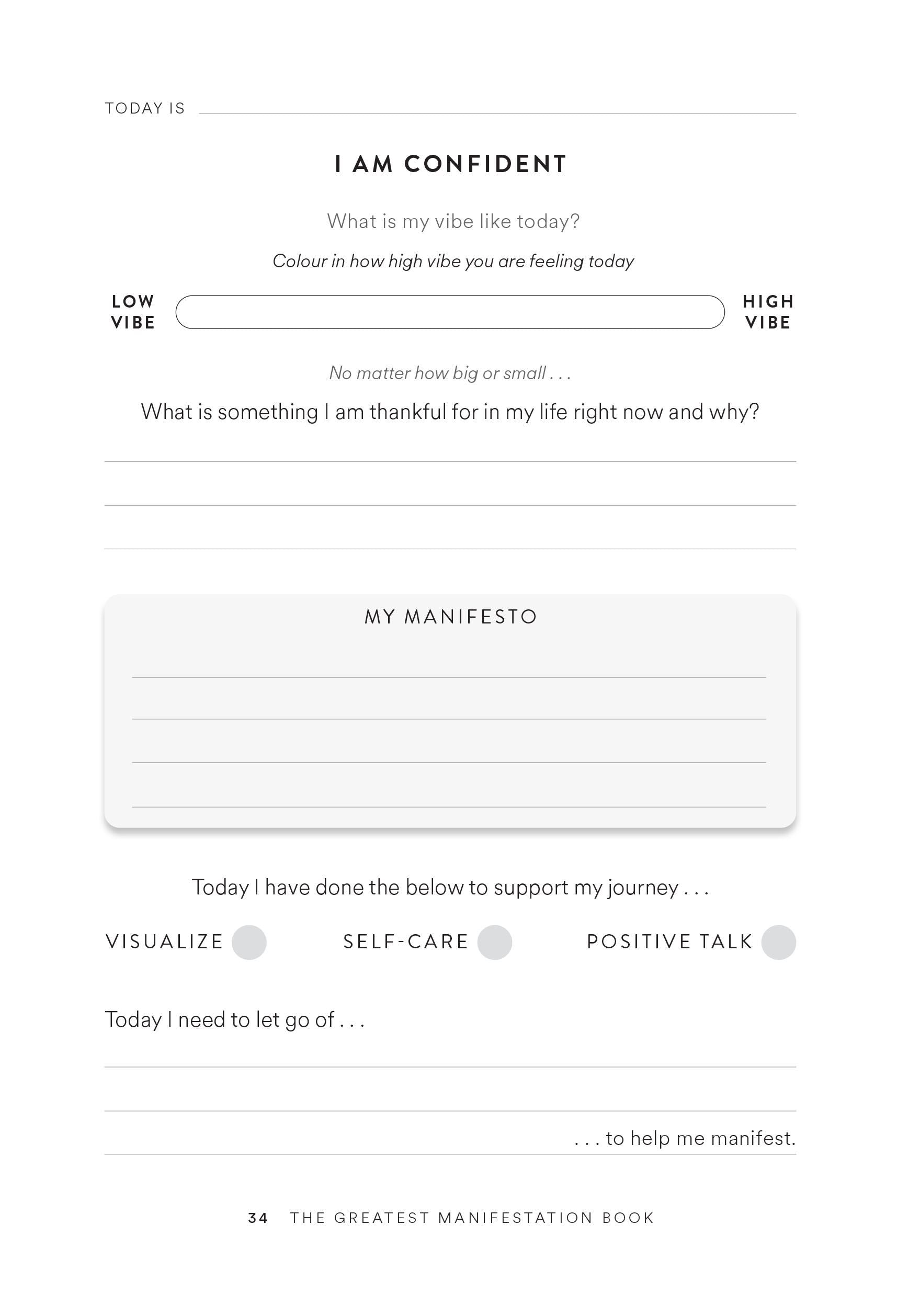Click 'The Greatest Manifestation Book' footer text
Screen dimensions: 909x1316
pyautogui.click(x=472, y=1218)
